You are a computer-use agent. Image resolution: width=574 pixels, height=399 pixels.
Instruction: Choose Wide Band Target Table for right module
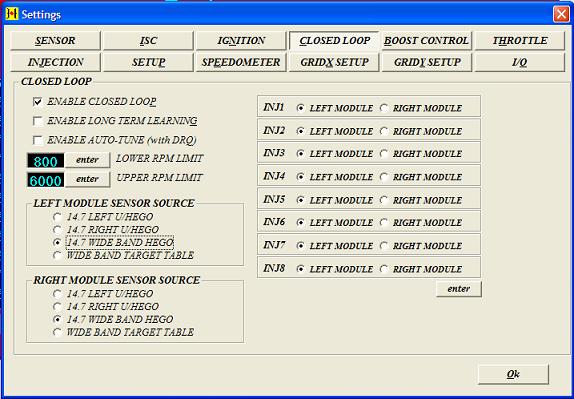click(x=57, y=332)
